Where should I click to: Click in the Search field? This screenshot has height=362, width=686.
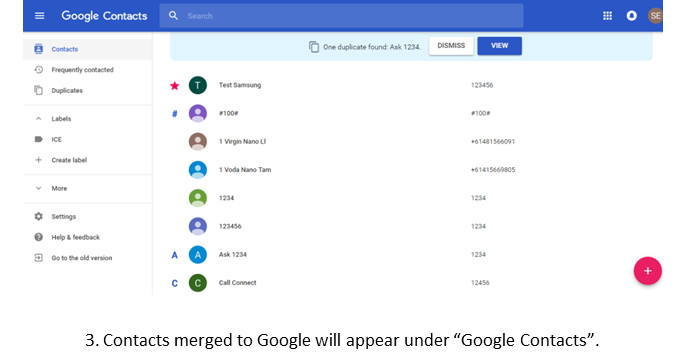(341, 16)
